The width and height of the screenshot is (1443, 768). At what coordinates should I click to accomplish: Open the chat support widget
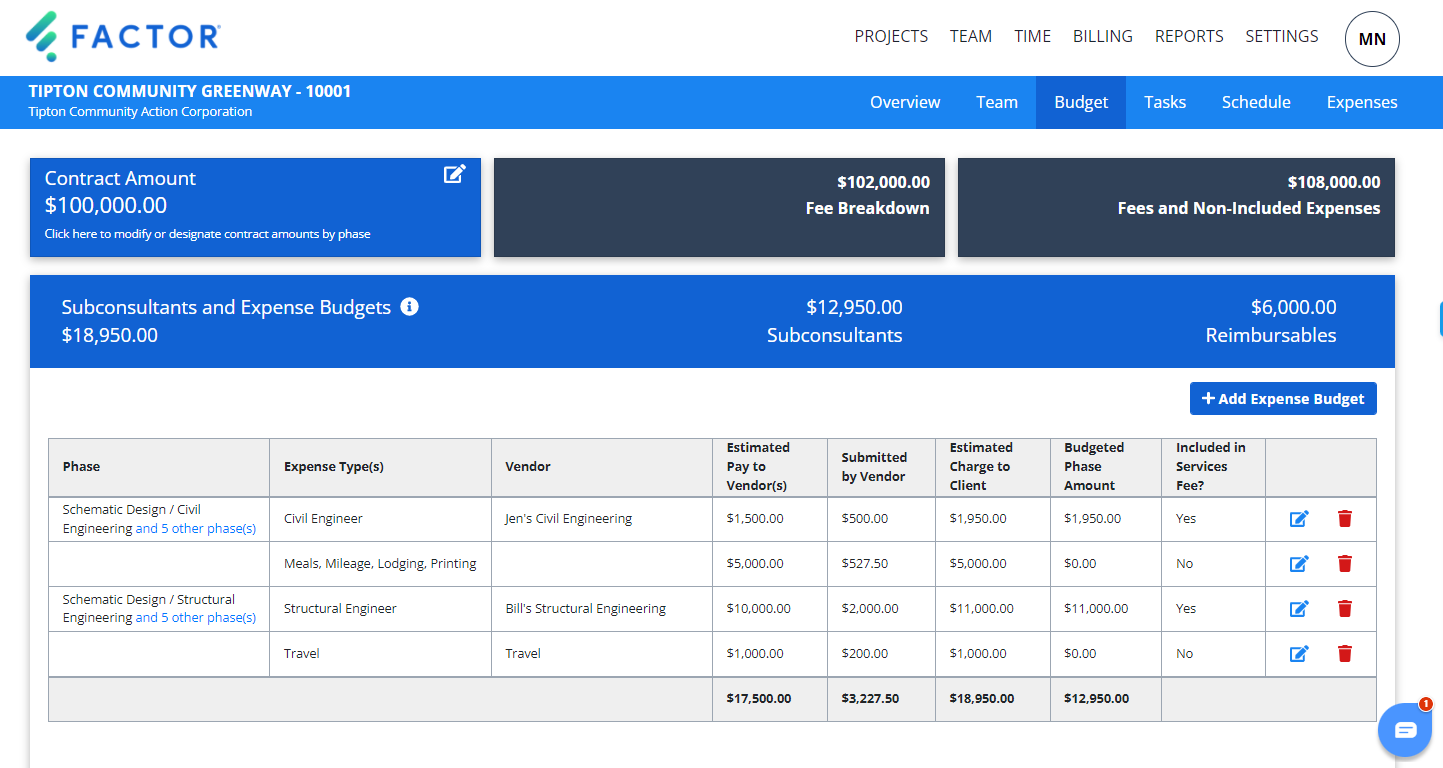(1405, 729)
